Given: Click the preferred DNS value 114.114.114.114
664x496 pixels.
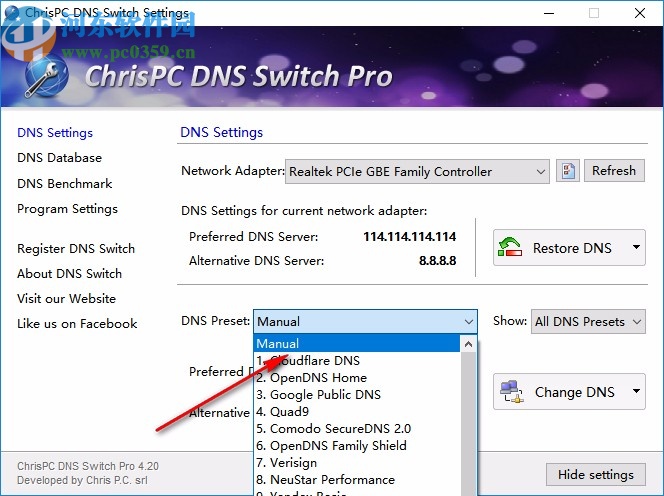Looking at the screenshot, I should (409, 236).
